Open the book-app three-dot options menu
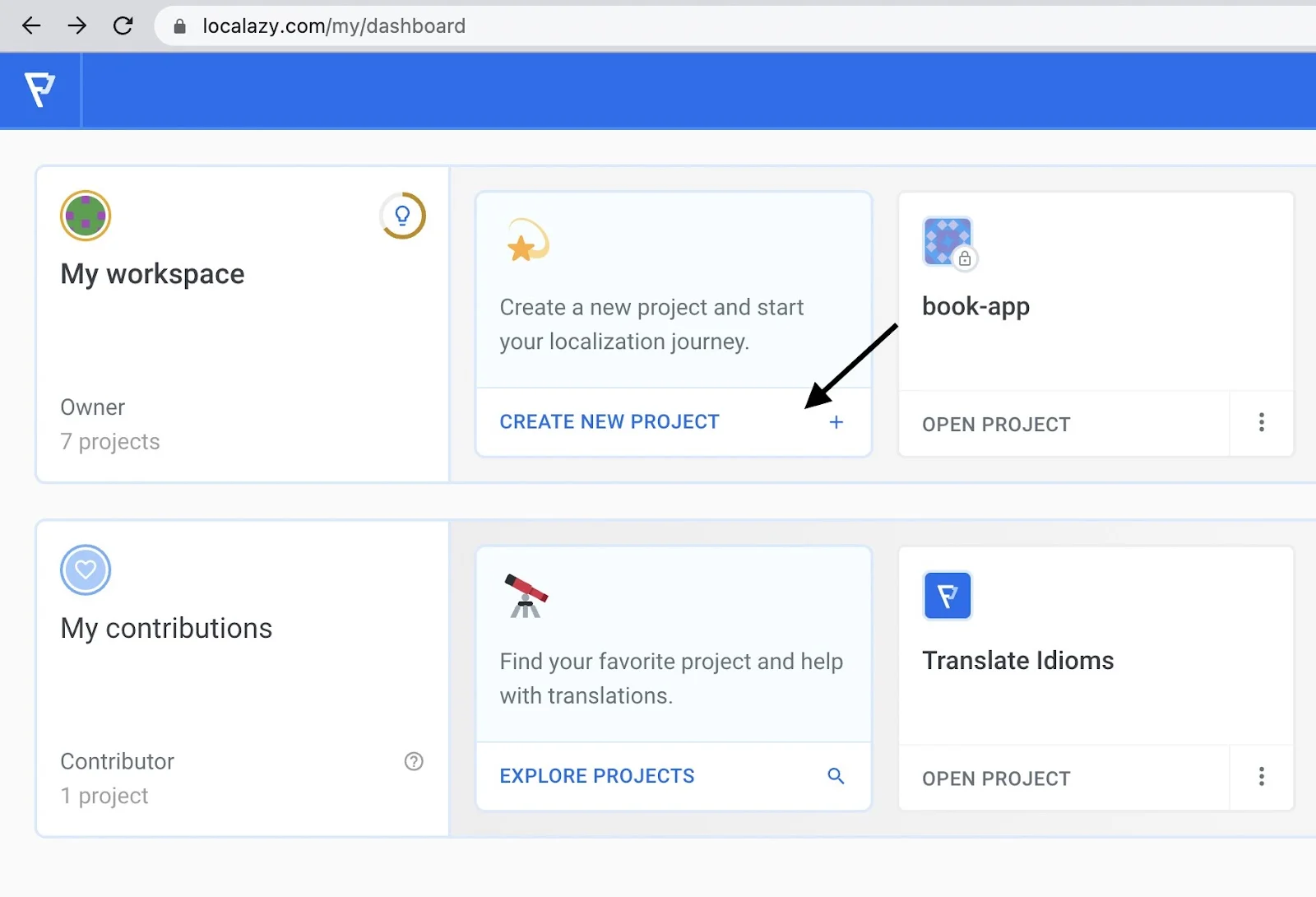Viewport: 1316px width, 897px height. [1261, 423]
